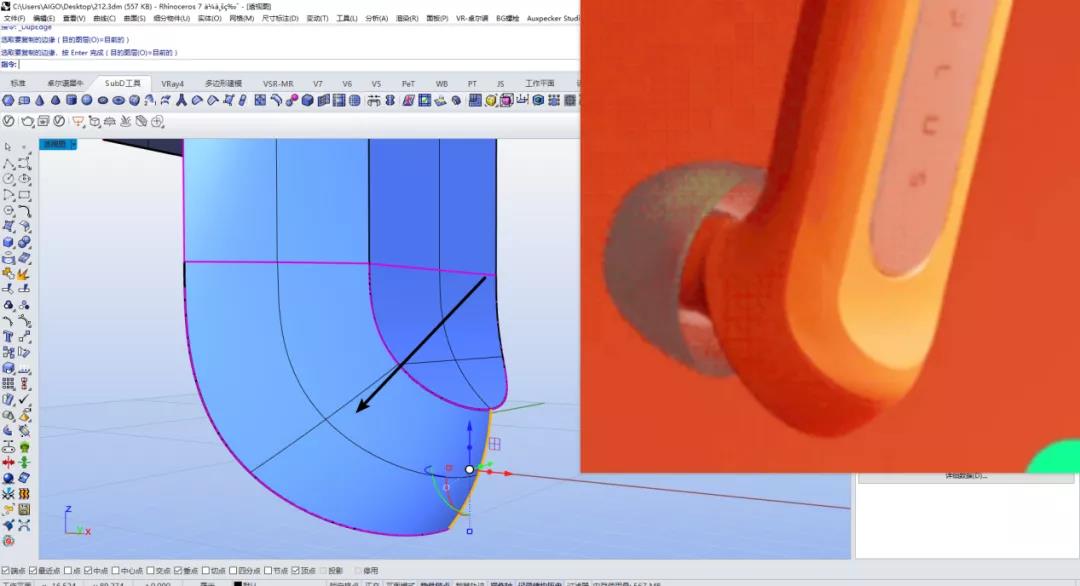
Task: Click the command line input field
Action: tap(298, 64)
